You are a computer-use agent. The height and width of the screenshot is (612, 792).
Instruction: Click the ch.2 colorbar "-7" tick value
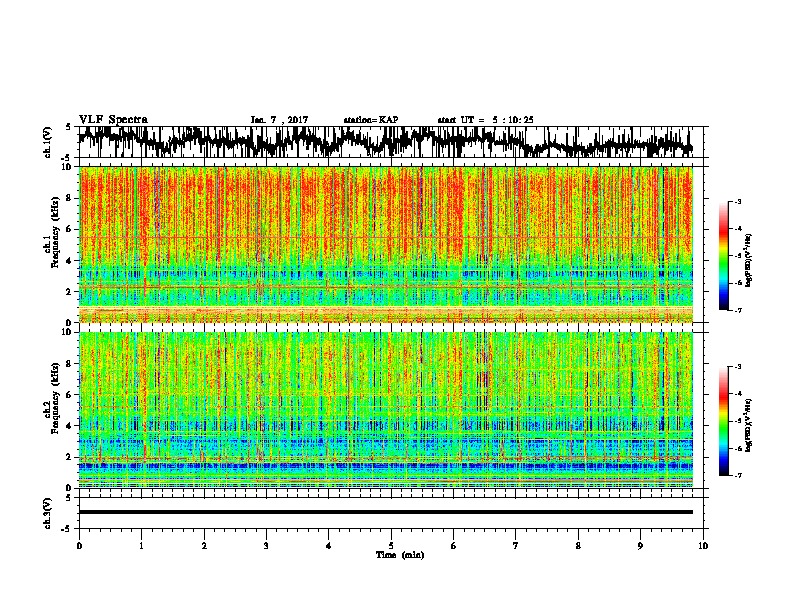(737, 475)
